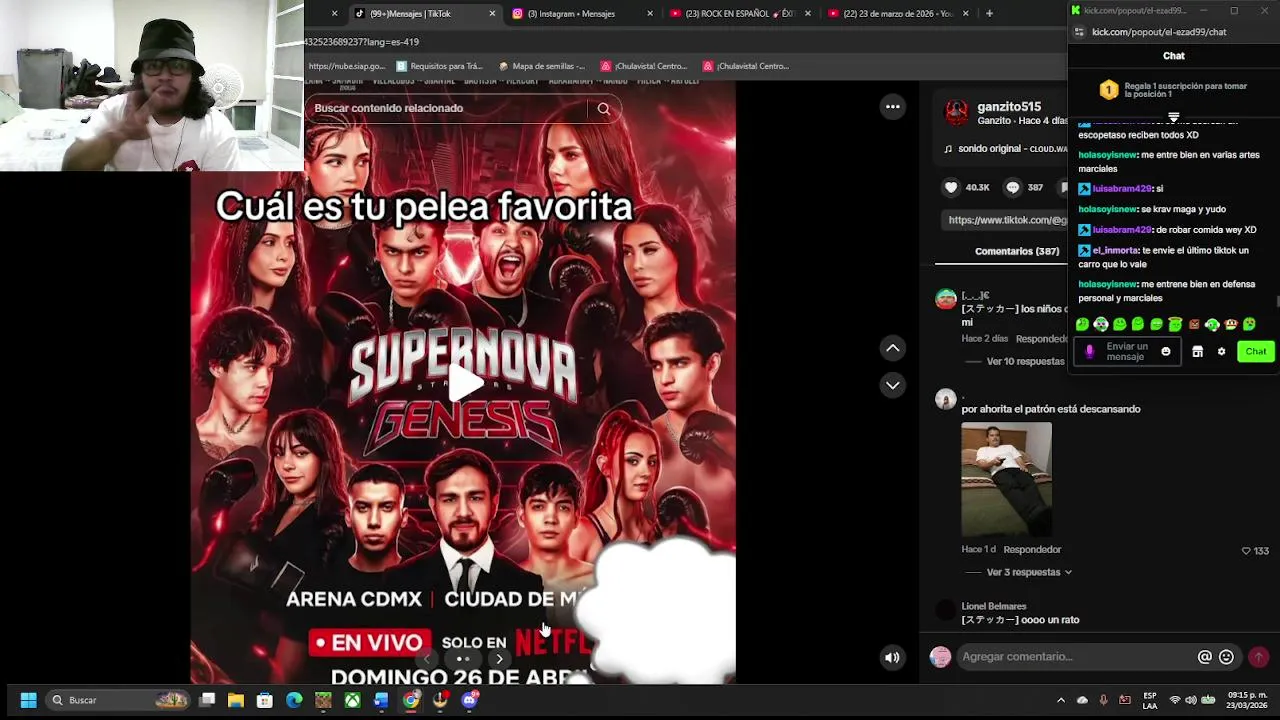Screen dimensions: 1280x720
Task: Open the nube.siap.go bookmark
Action: [x=346, y=66]
